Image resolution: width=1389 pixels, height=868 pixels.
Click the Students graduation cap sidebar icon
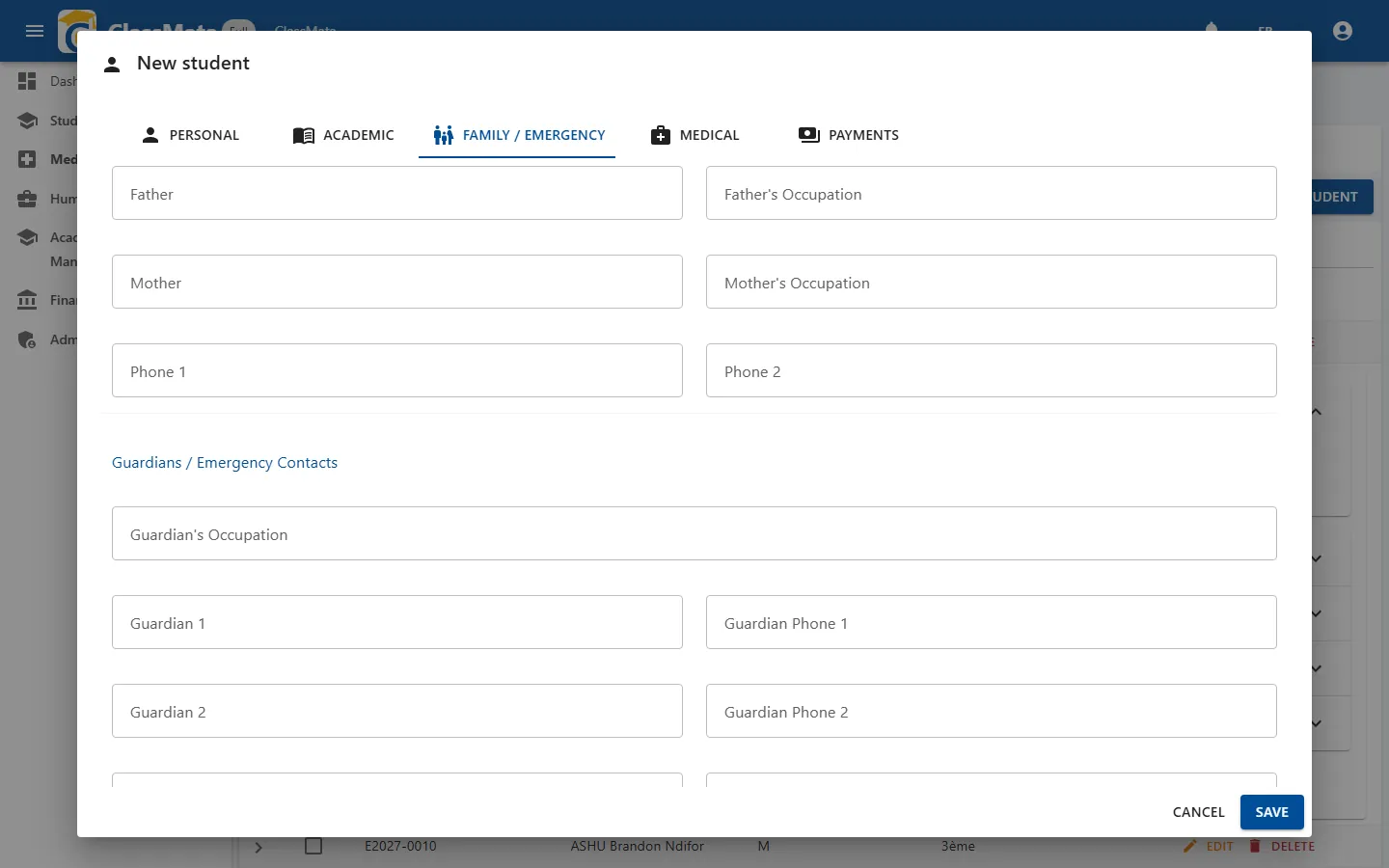(x=27, y=121)
